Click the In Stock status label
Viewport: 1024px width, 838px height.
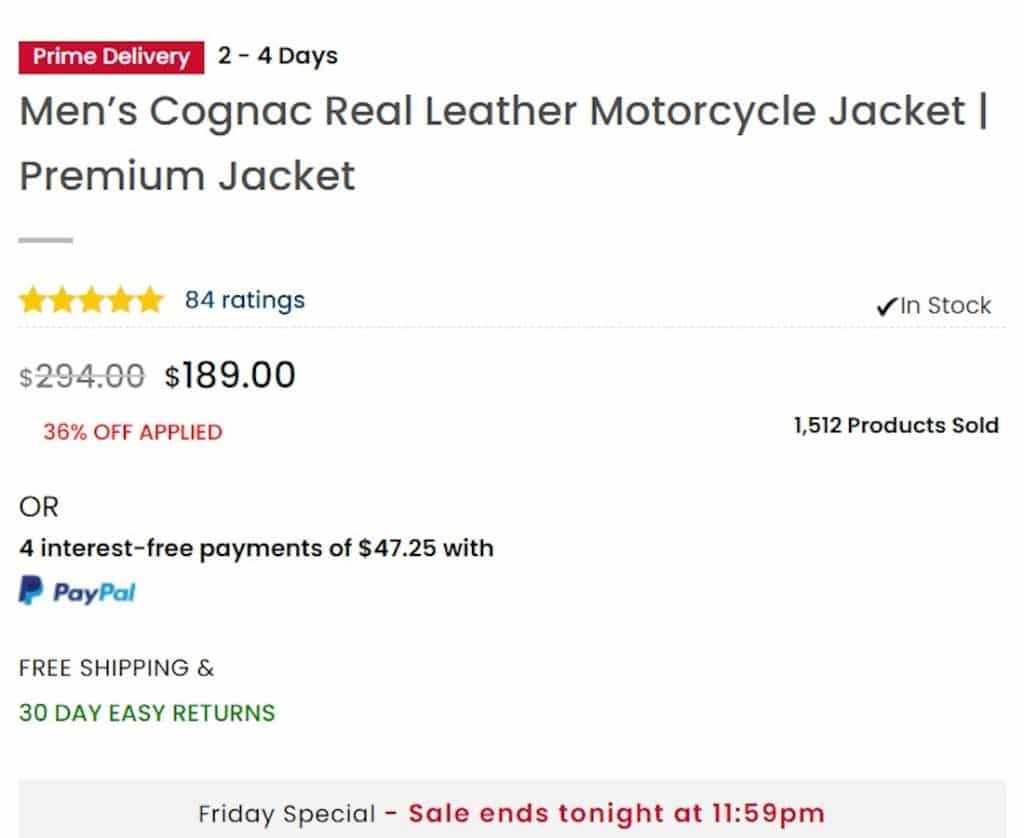point(945,306)
